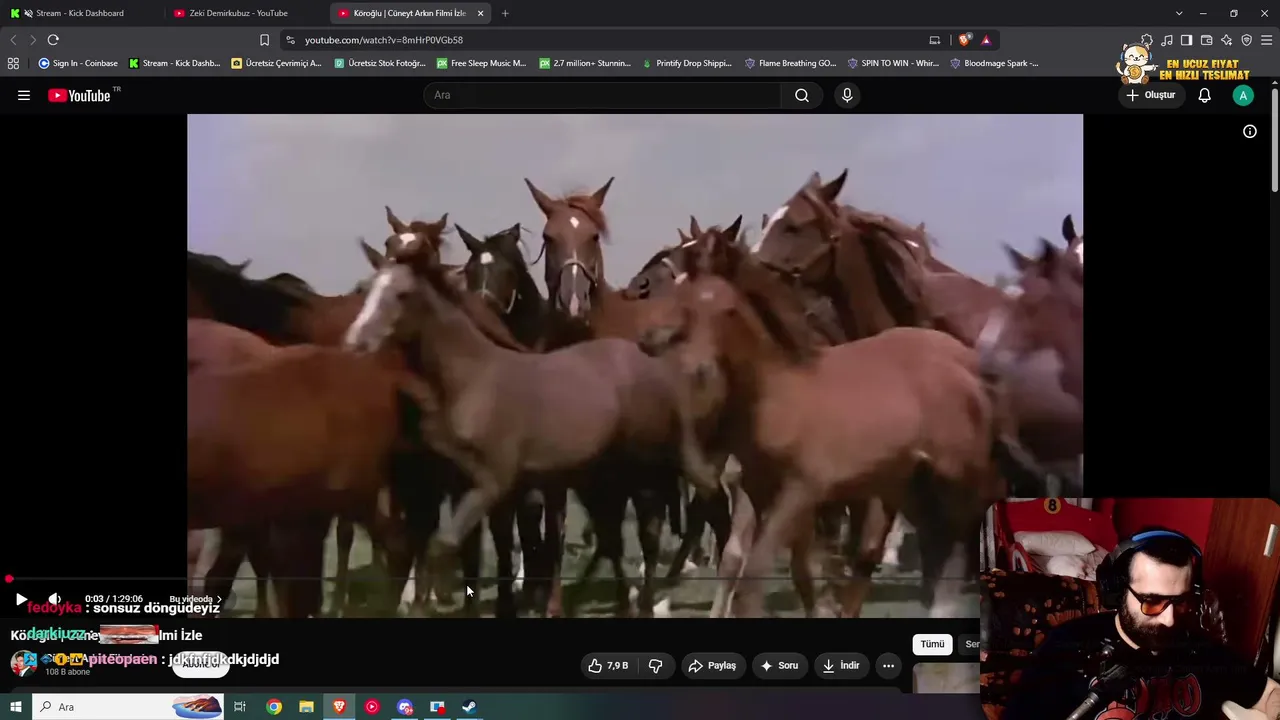
Task: Open Task View on taskbar
Action: click(240, 707)
